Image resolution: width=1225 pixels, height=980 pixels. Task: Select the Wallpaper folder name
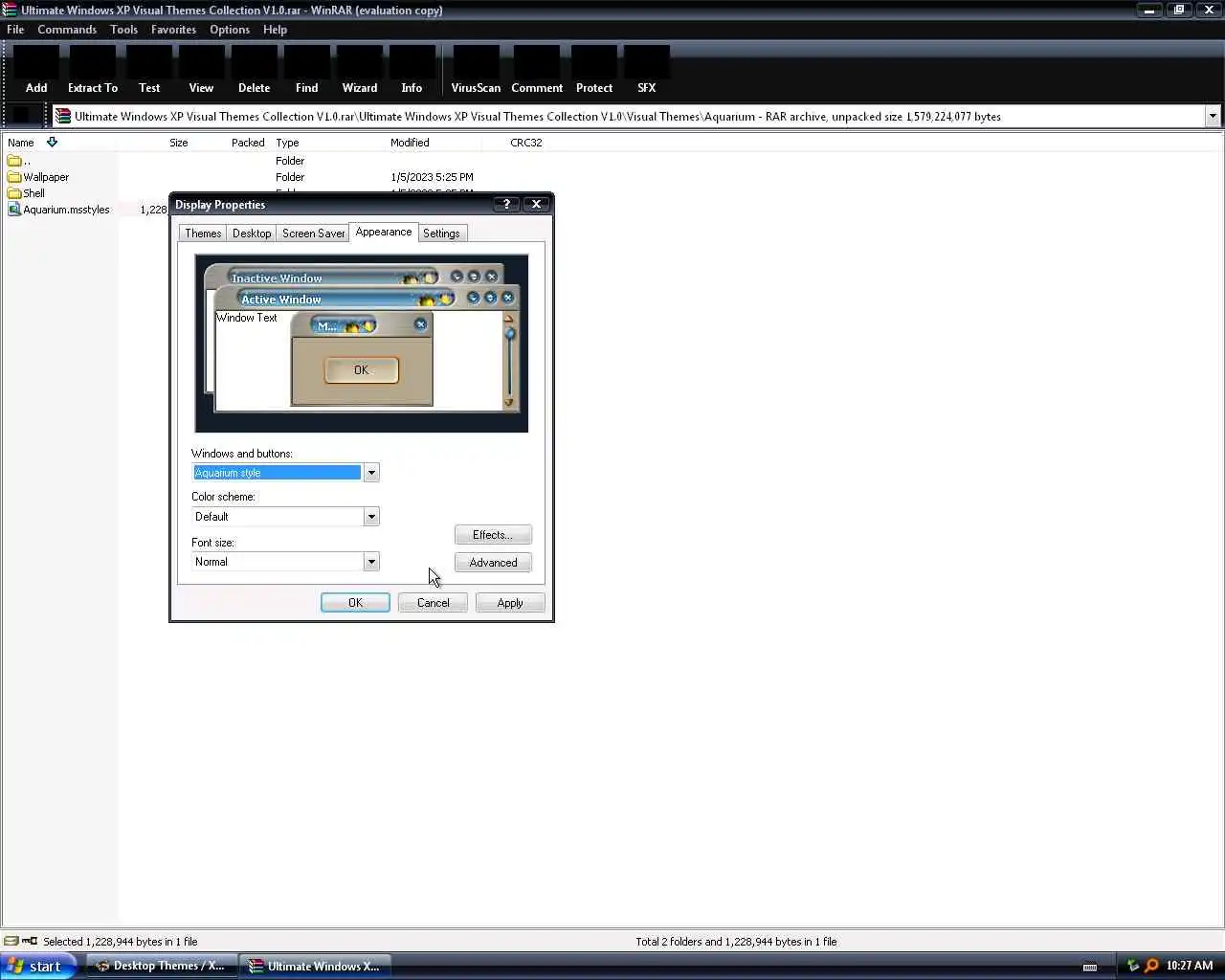(46, 177)
